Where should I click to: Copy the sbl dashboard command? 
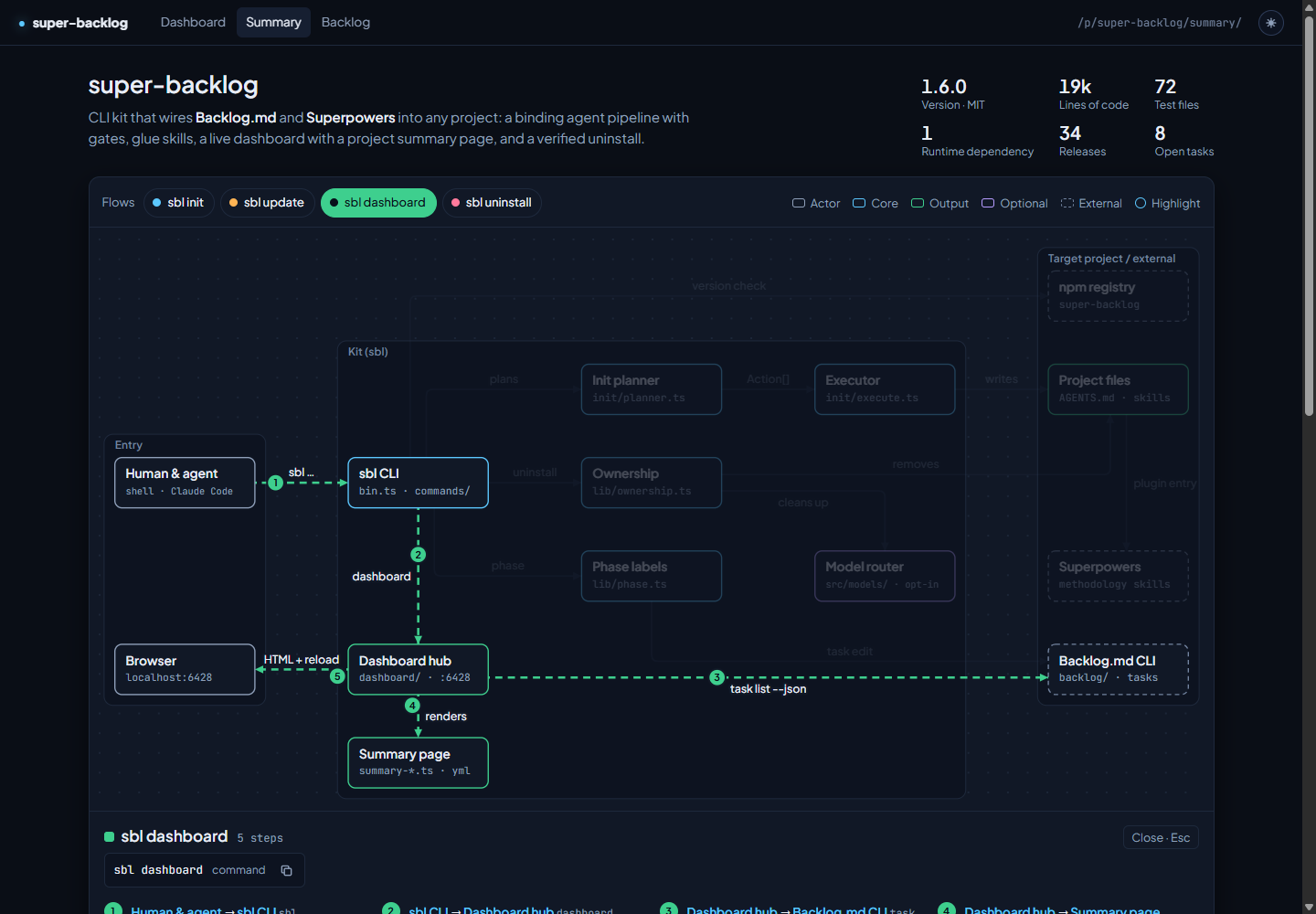286,870
